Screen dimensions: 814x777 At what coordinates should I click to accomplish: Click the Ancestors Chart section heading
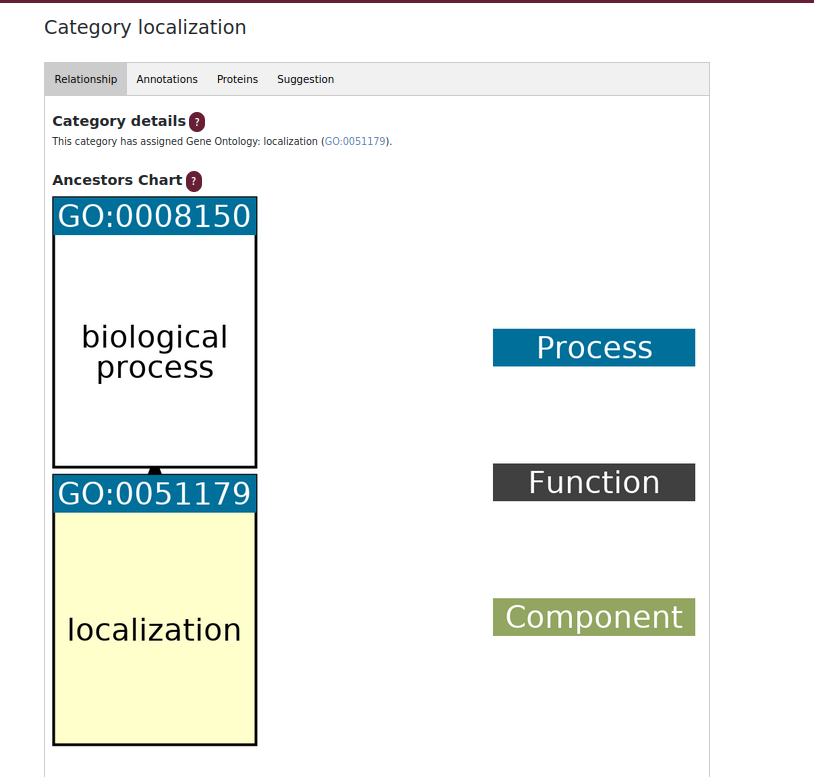(x=117, y=180)
